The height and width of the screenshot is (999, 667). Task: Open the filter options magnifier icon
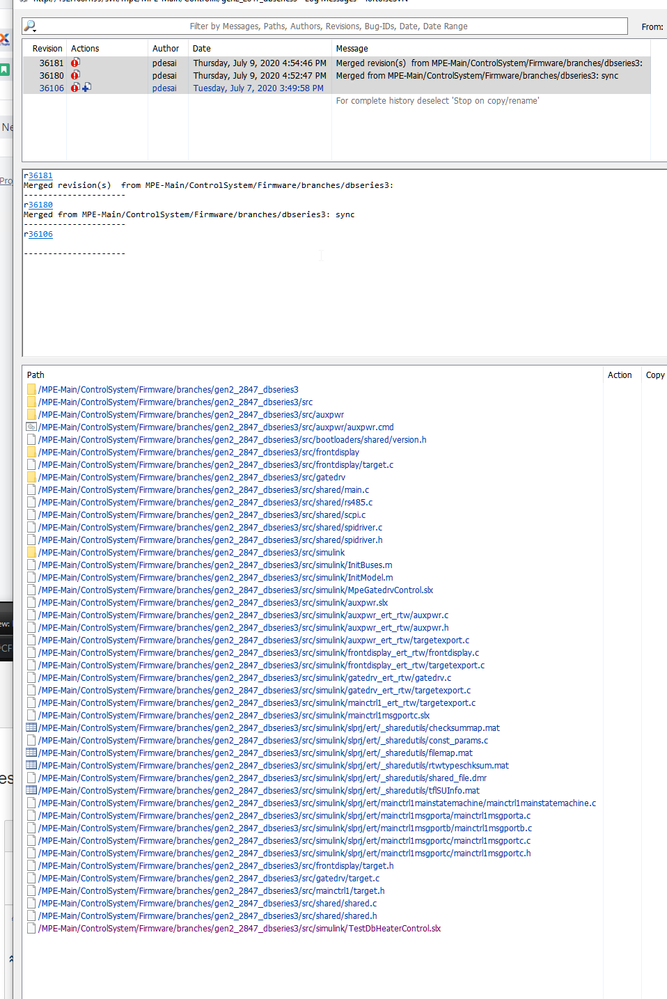click(x=29, y=26)
